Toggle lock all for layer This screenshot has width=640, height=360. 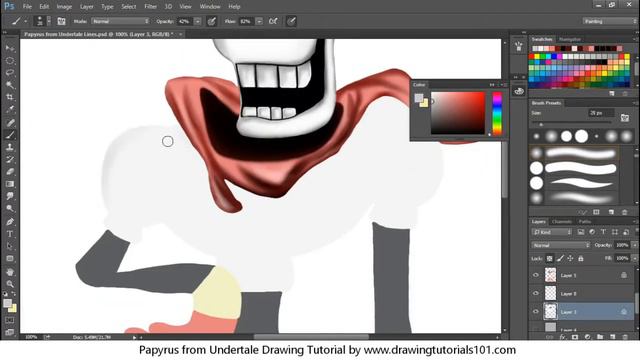580,258
